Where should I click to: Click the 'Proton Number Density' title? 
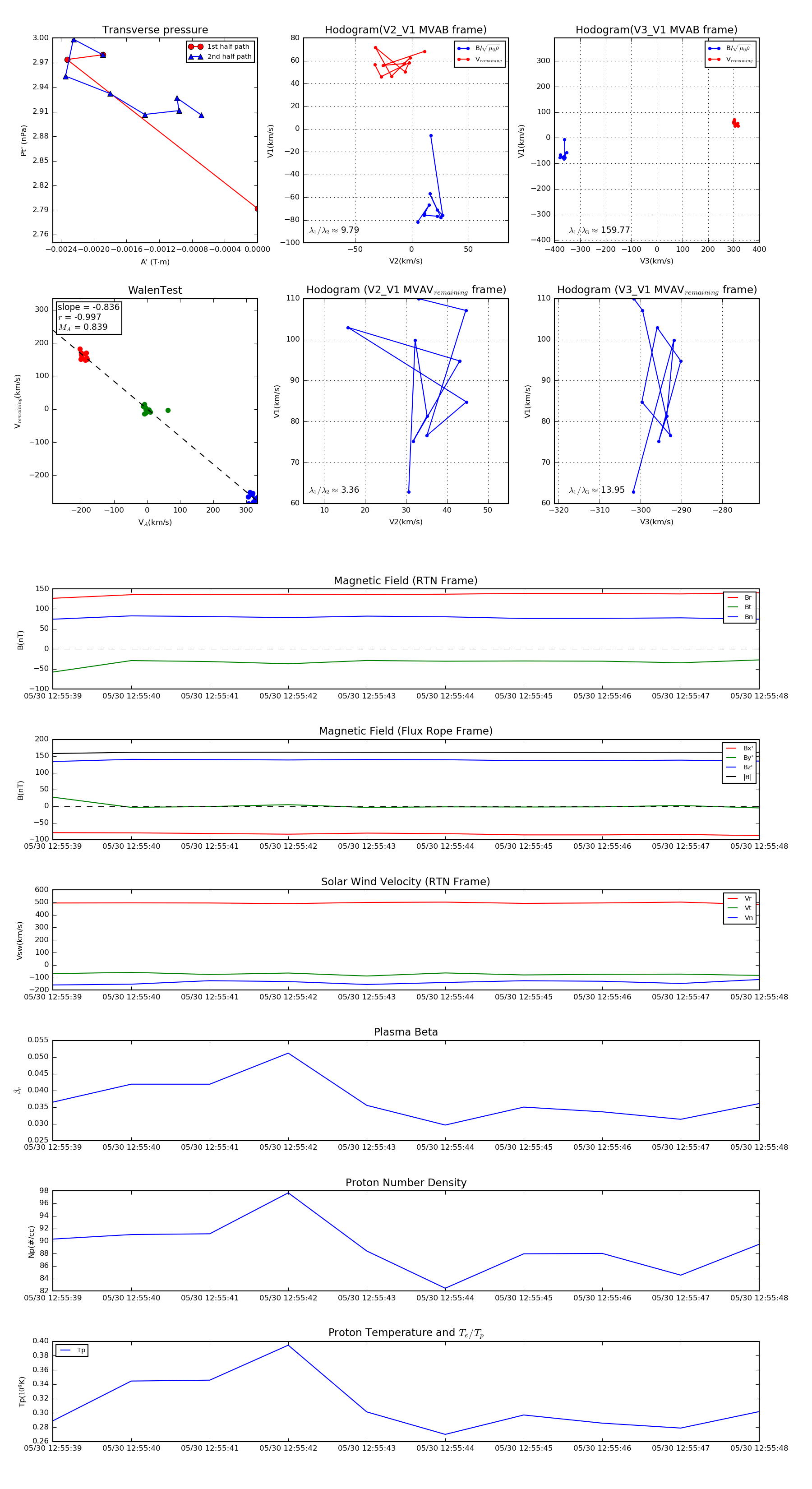click(406, 1183)
